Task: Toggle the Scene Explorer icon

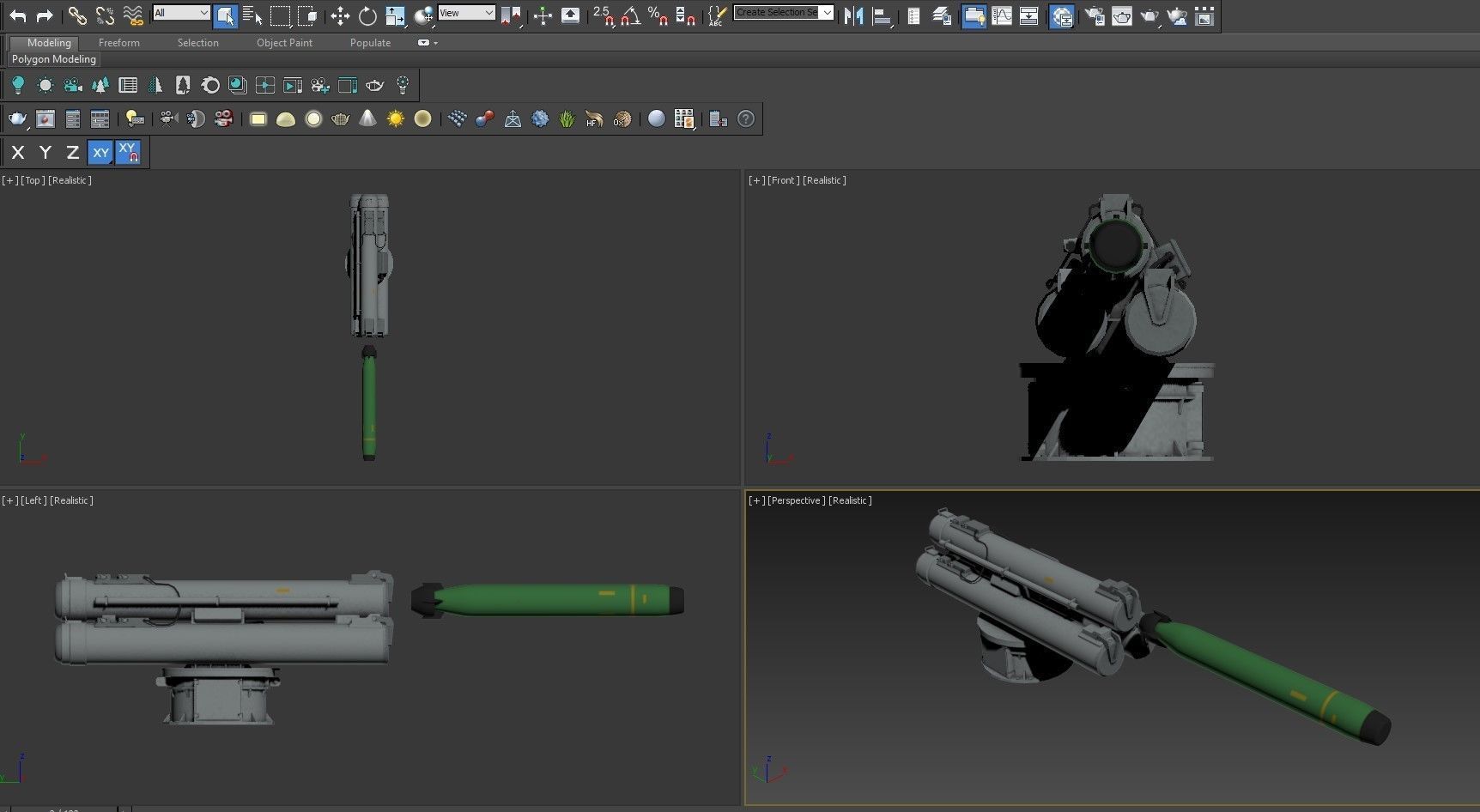Action: [x=914, y=15]
